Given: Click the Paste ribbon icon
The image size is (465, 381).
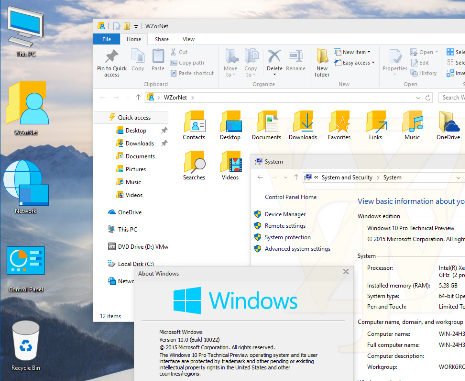Looking at the screenshot, I should 158,60.
